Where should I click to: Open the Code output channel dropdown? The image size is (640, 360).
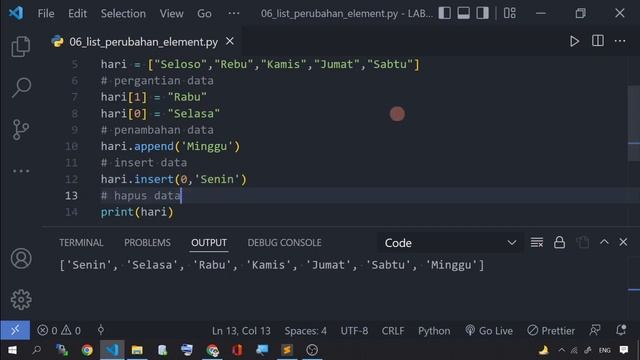(x=450, y=243)
